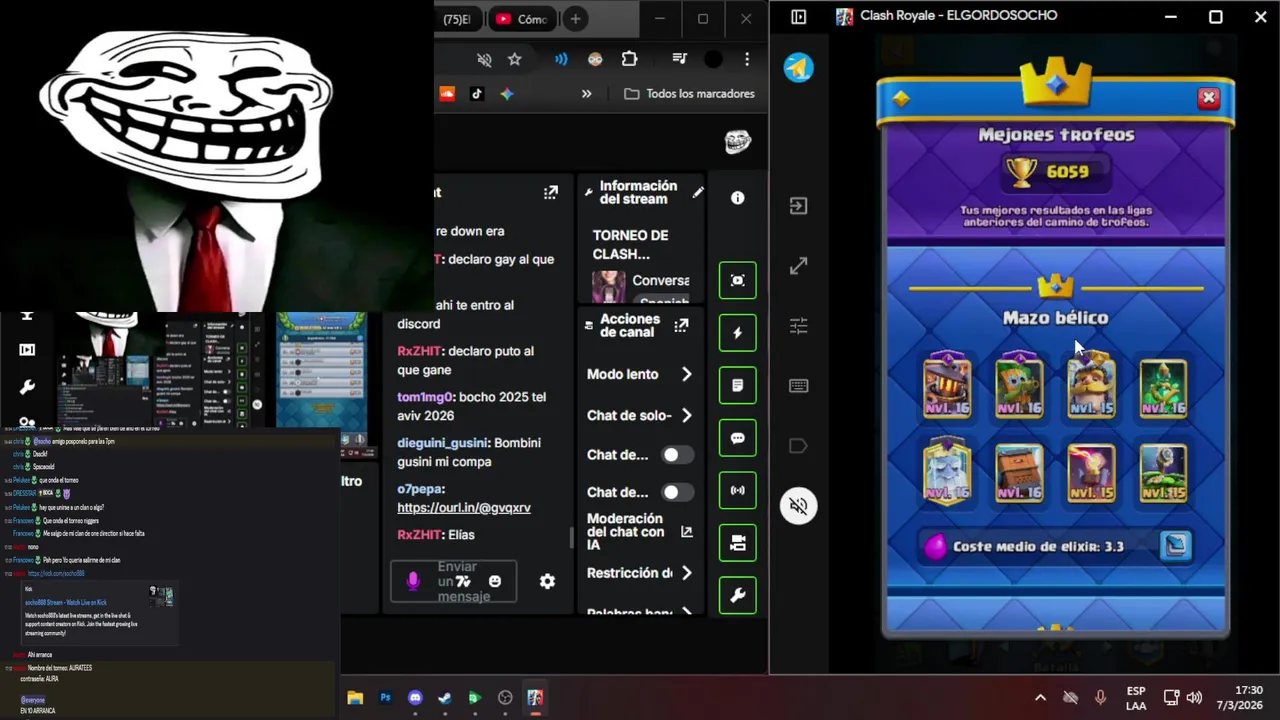Screen dimensions: 1280x720
Task: Open the SoundCloud bookmark
Action: pyautogui.click(x=447, y=93)
